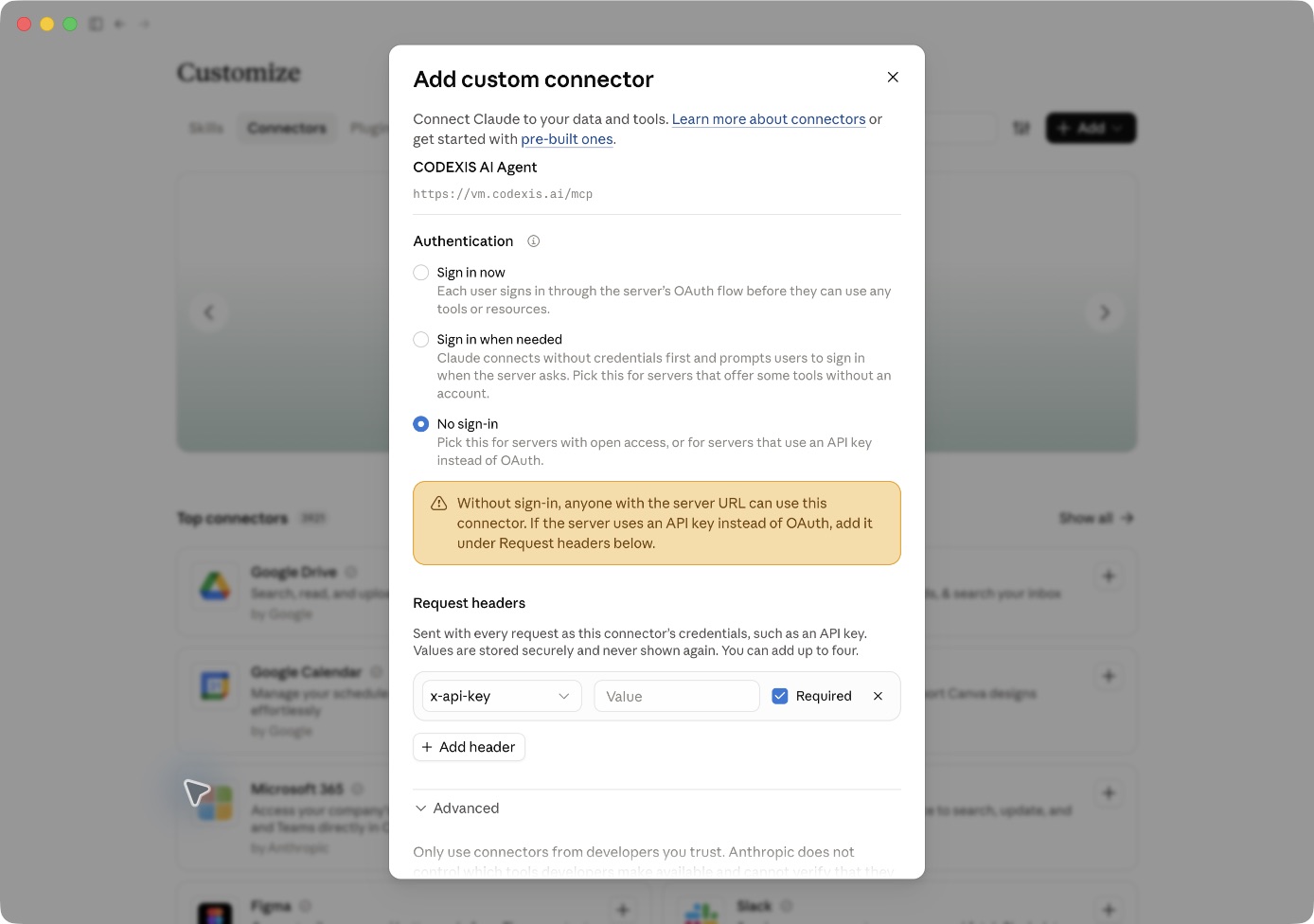Remove the x-api-key header row

[x=878, y=696]
